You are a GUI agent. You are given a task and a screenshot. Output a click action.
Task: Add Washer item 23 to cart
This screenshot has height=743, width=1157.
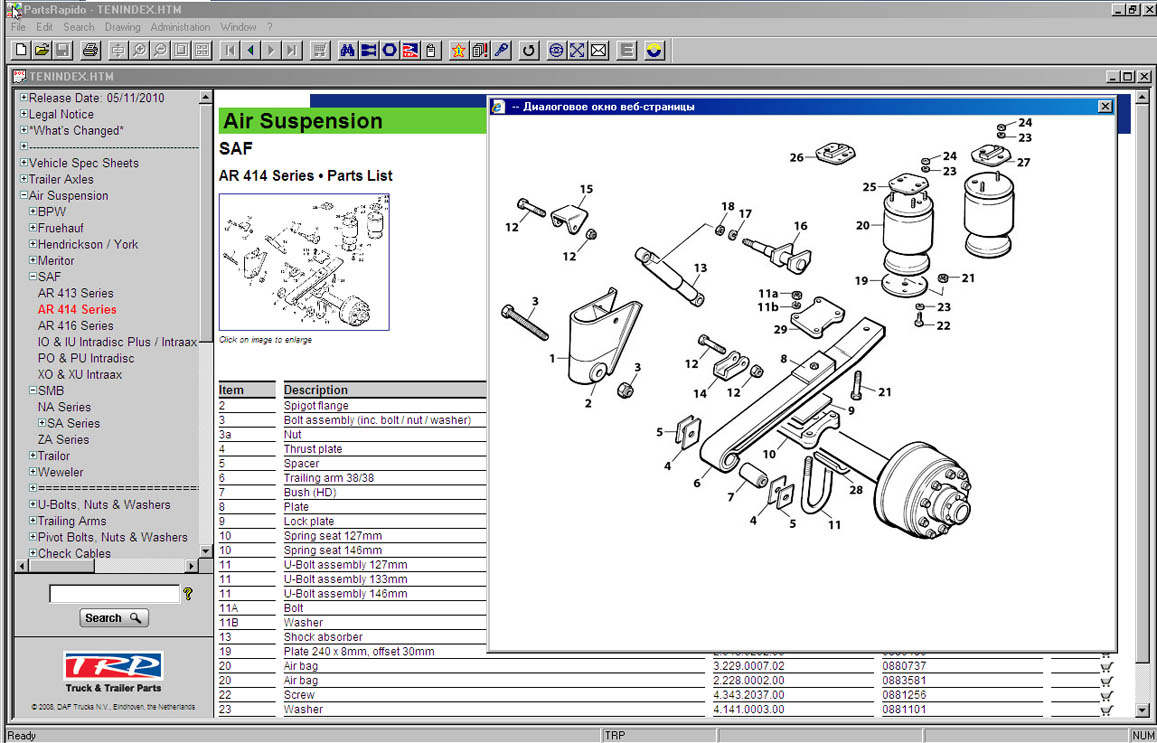pos(1106,710)
